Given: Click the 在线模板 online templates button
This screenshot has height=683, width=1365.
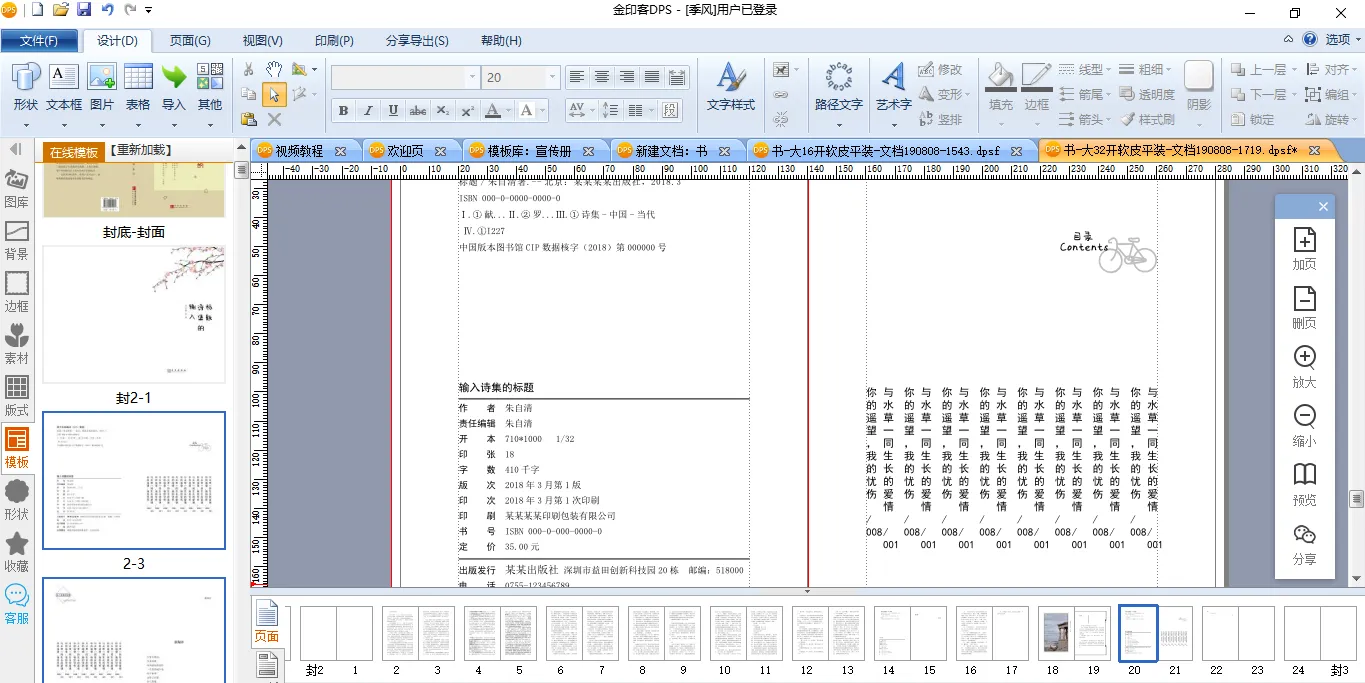Looking at the screenshot, I should click(x=74, y=152).
